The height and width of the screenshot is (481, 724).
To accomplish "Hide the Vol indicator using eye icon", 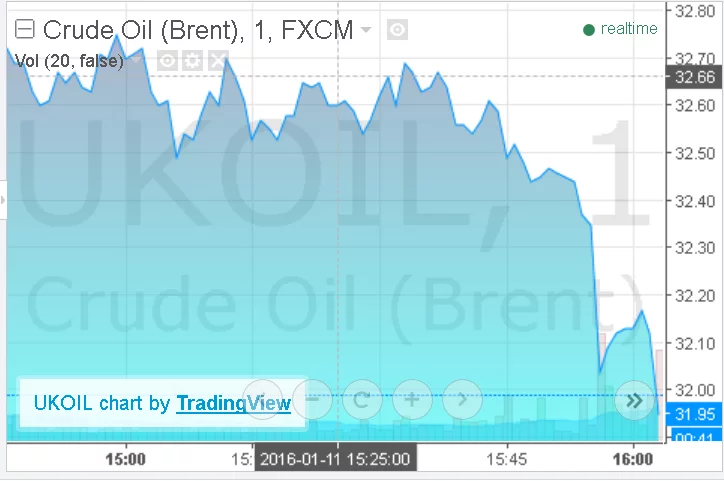I will click(x=167, y=61).
